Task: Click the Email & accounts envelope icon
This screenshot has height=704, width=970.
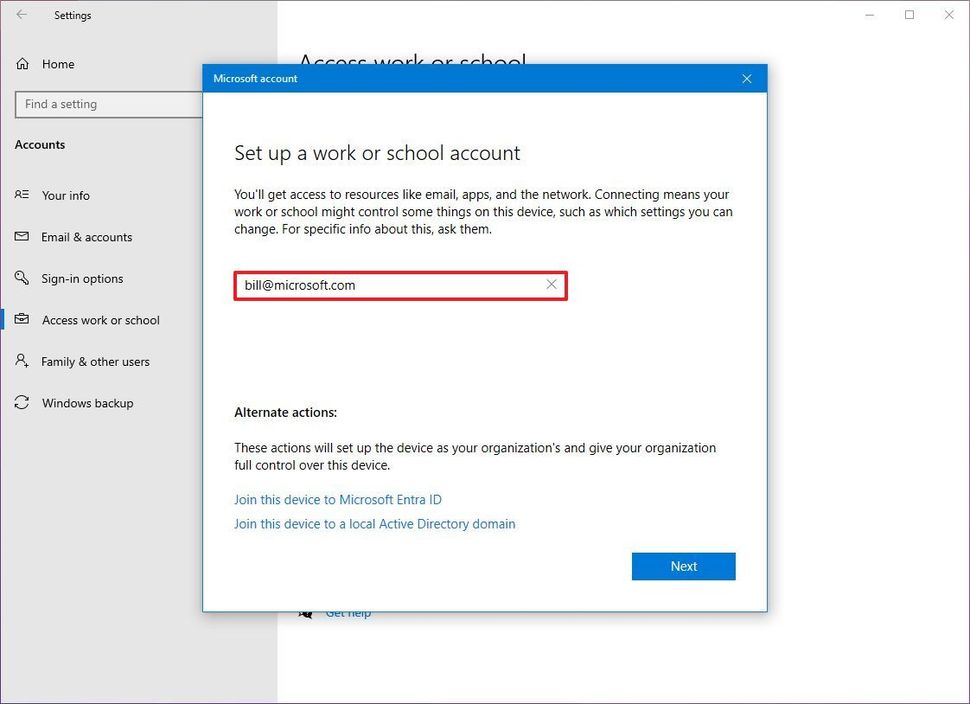Action: coord(22,237)
